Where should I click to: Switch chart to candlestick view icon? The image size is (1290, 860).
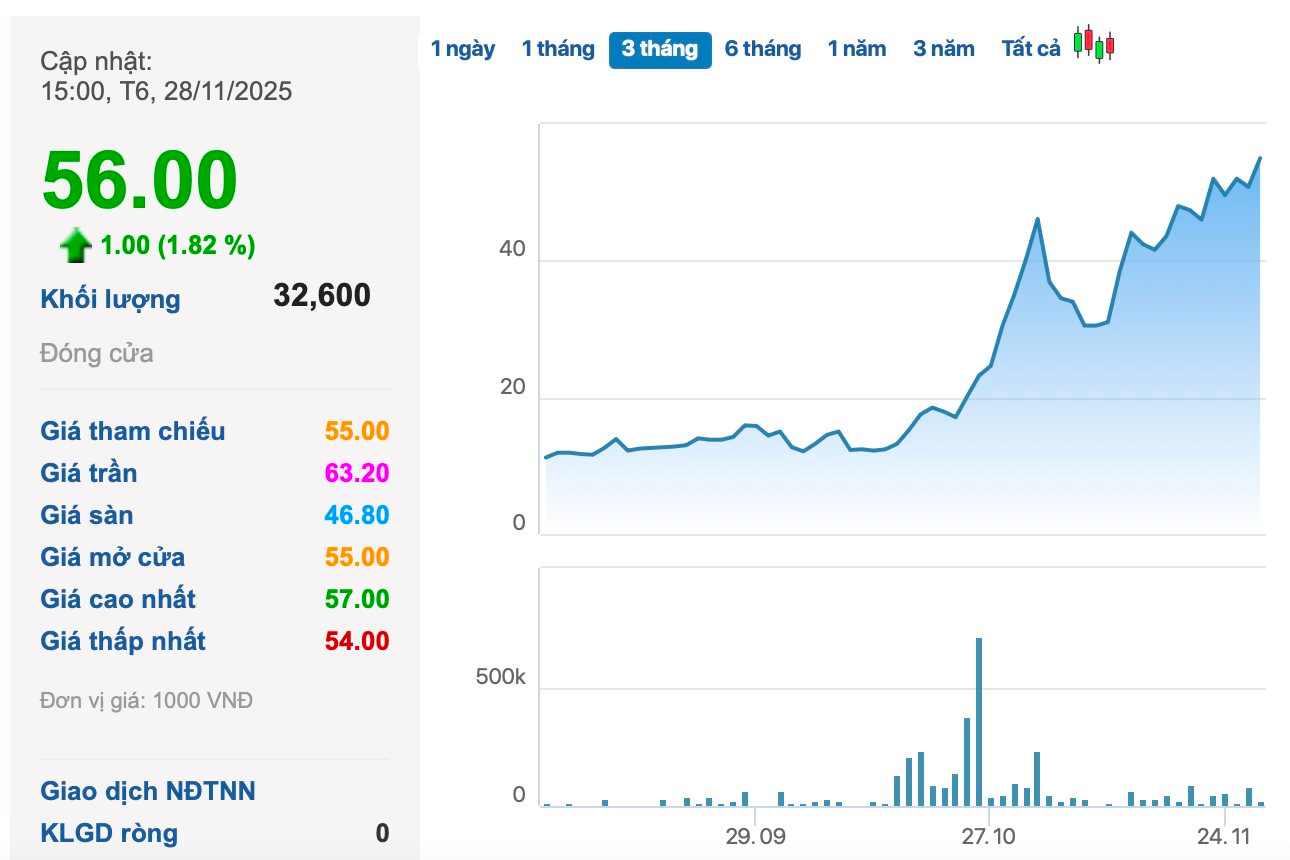coord(1094,45)
